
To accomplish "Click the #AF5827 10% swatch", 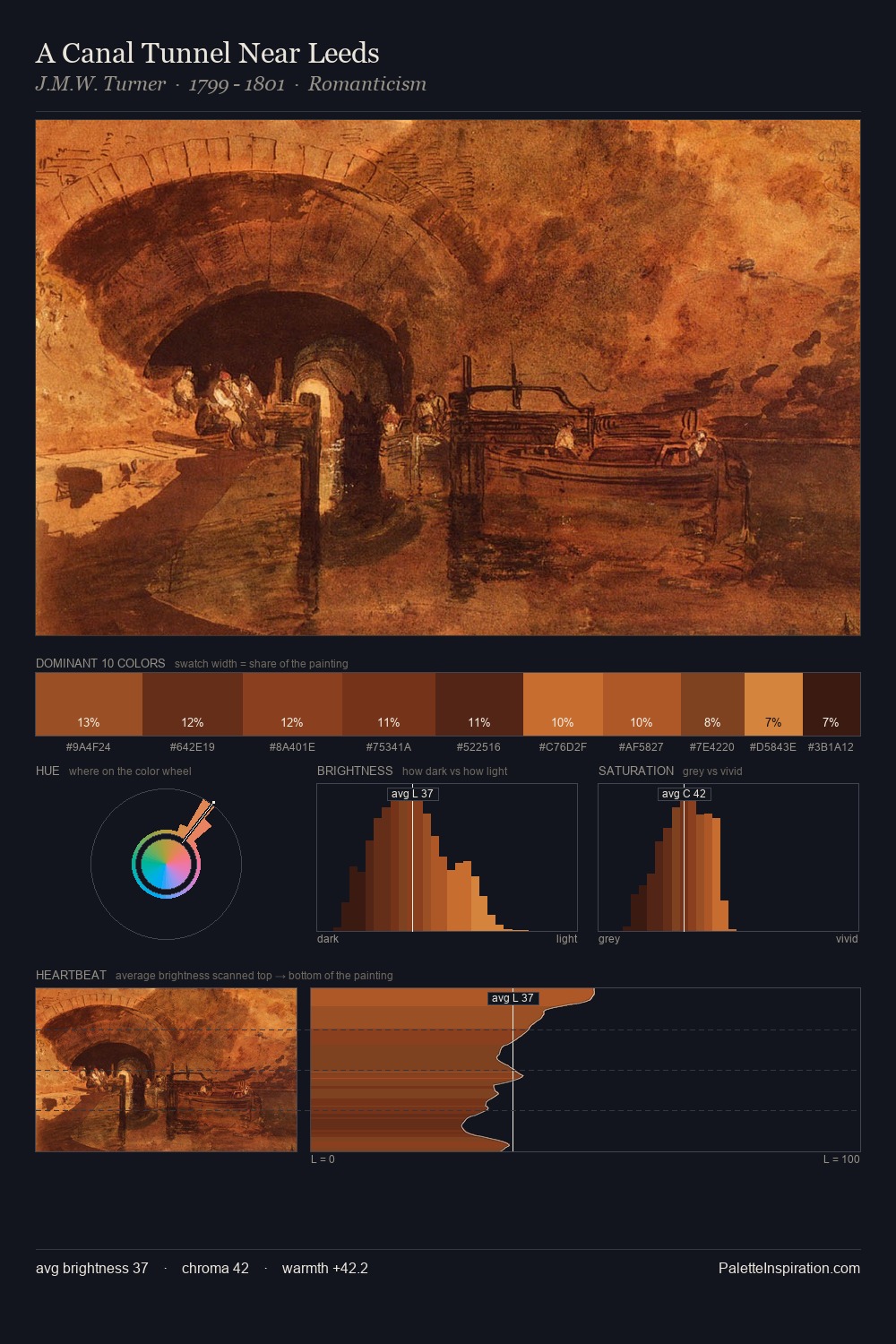I will click(642, 704).
